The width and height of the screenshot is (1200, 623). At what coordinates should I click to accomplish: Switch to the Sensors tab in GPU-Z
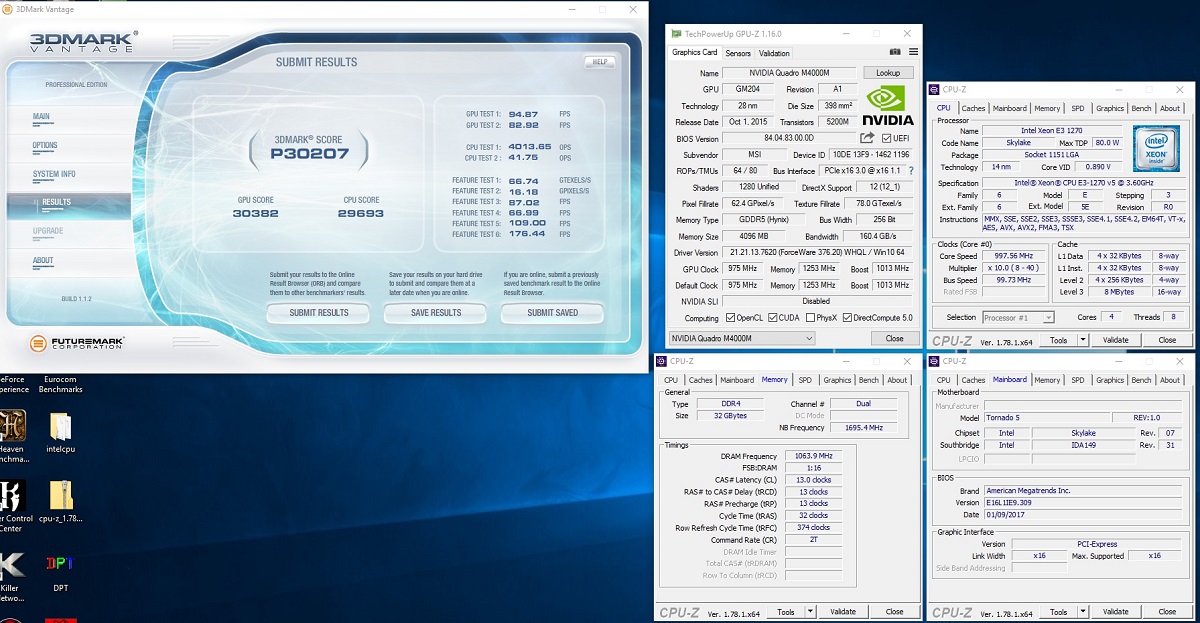738,53
